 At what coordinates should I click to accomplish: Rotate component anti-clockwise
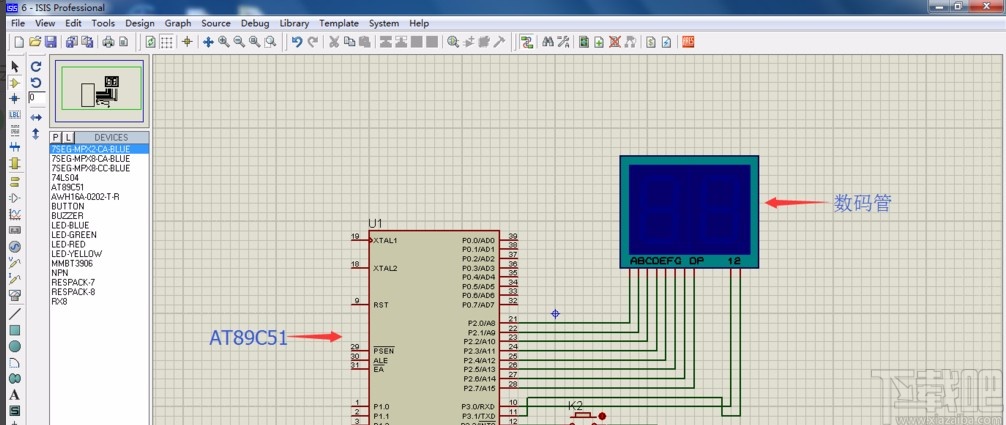[x=36, y=83]
